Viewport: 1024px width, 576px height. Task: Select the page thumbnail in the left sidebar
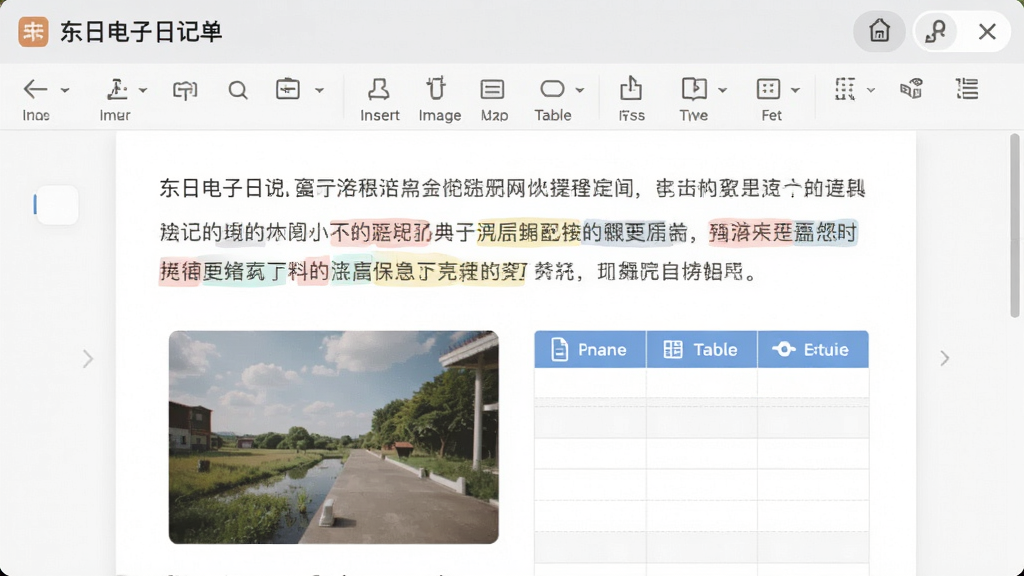tap(57, 204)
